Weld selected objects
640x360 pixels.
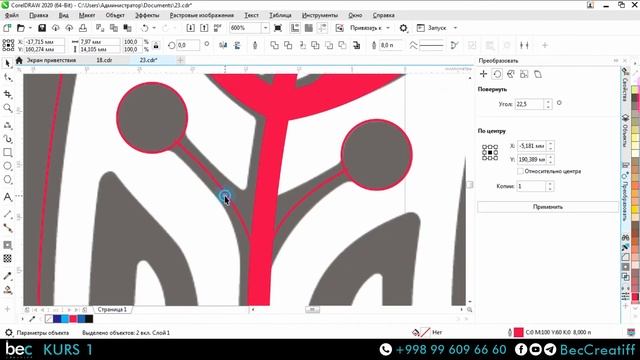pyautogui.click(x=274, y=45)
